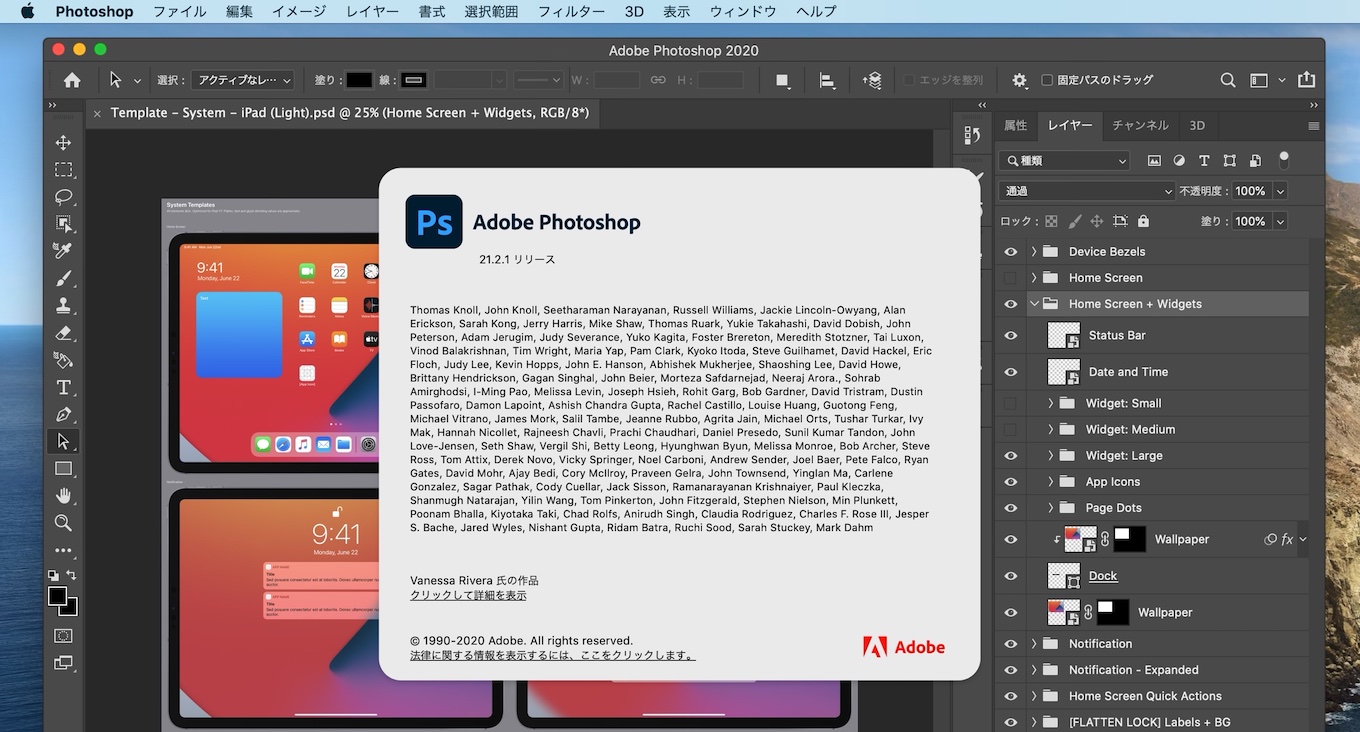Screen dimensions: 1360x732
Task: Select the Paint Bucket tool
Action: point(63,360)
